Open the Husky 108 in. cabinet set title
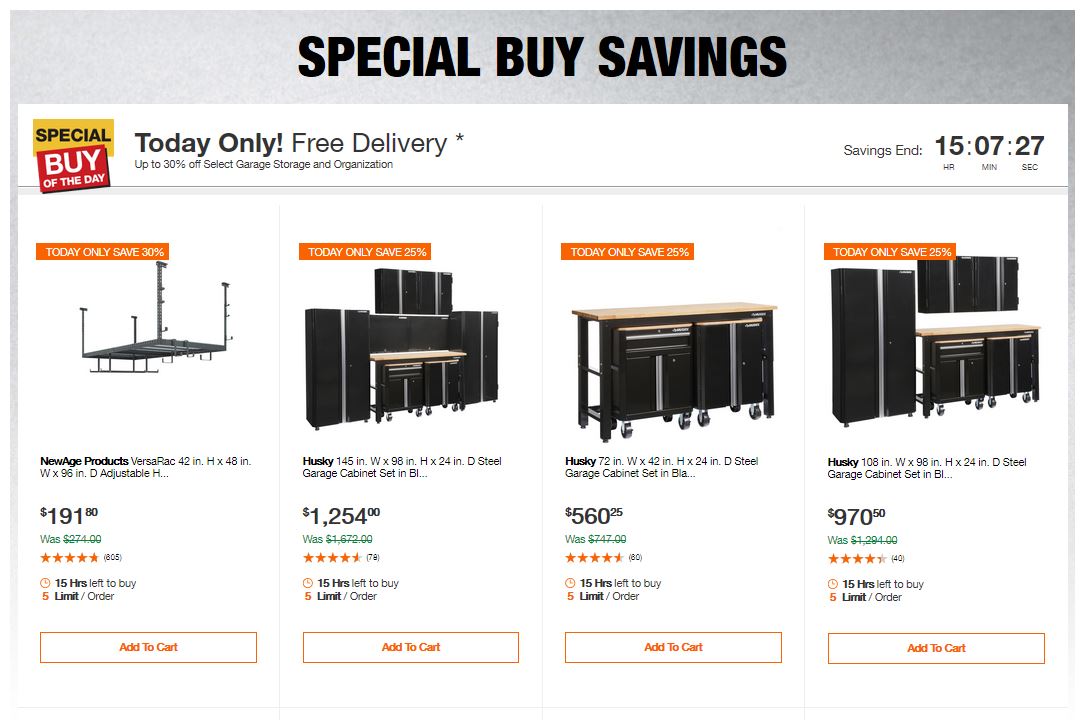The image size is (1085, 720). pyautogui.click(x=927, y=468)
